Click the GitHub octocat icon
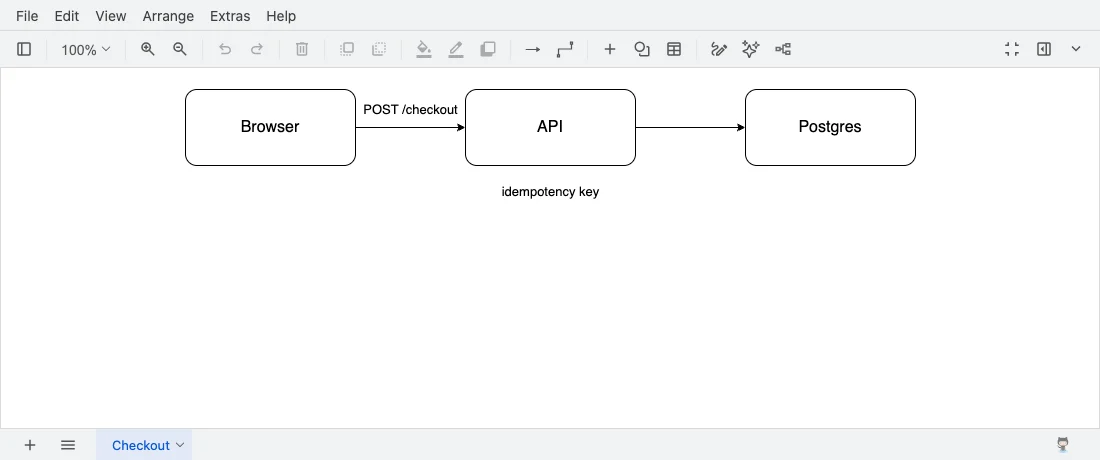Image resolution: width=1100 pixels, height=460 pixels. (1064, 444)
